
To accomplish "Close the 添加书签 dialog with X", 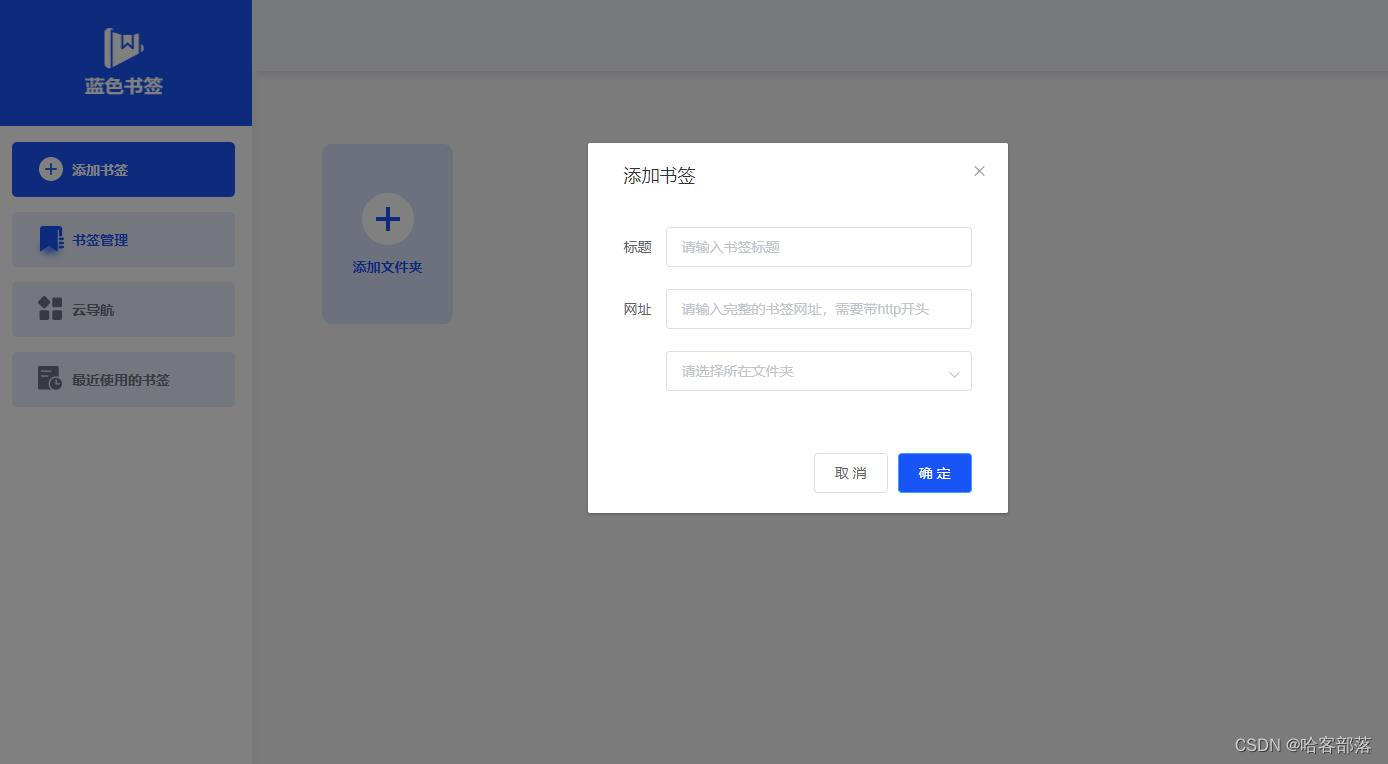I will [x=979, y=171].
